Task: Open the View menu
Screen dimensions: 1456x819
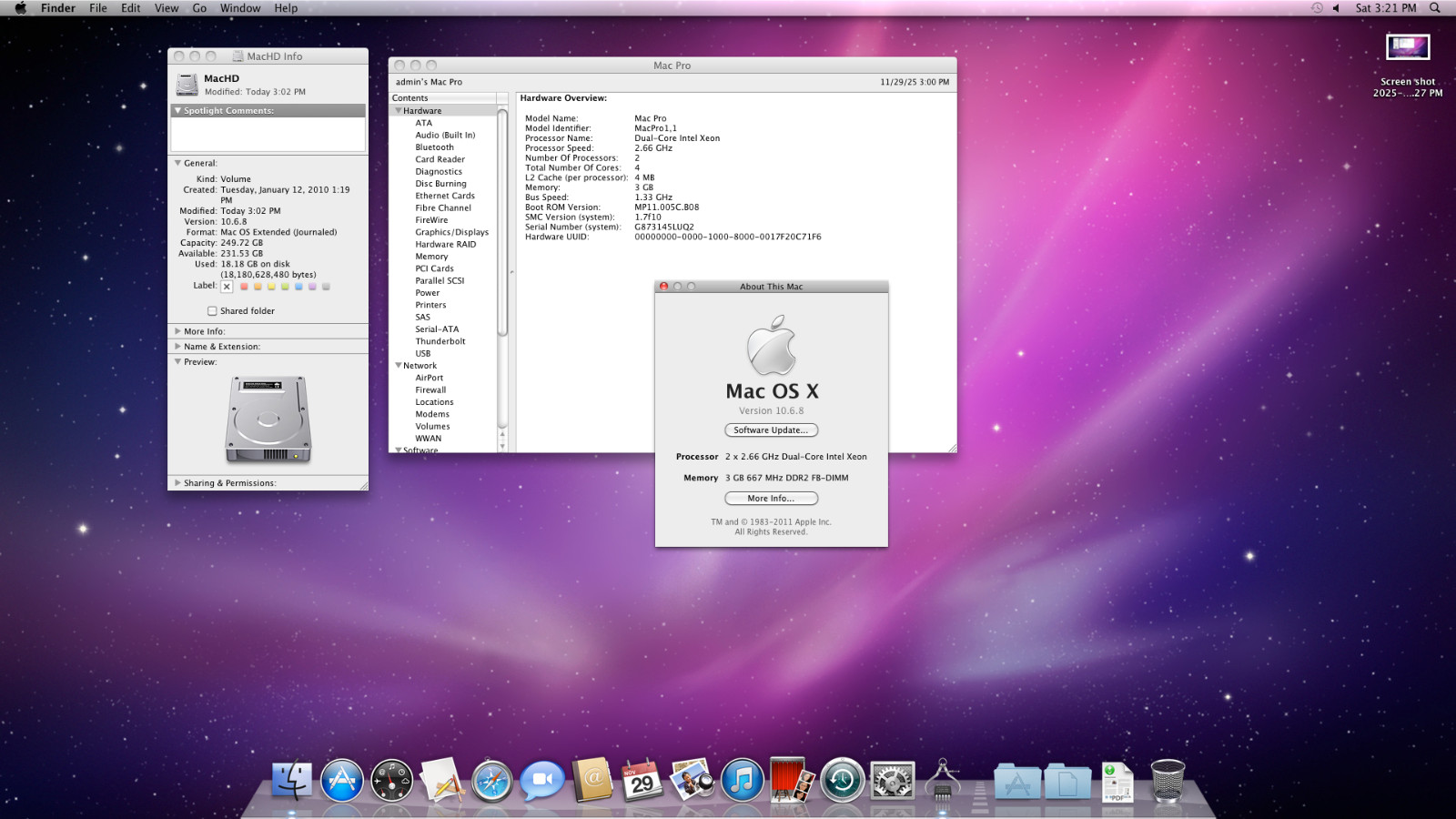Action: pos(167,8)
